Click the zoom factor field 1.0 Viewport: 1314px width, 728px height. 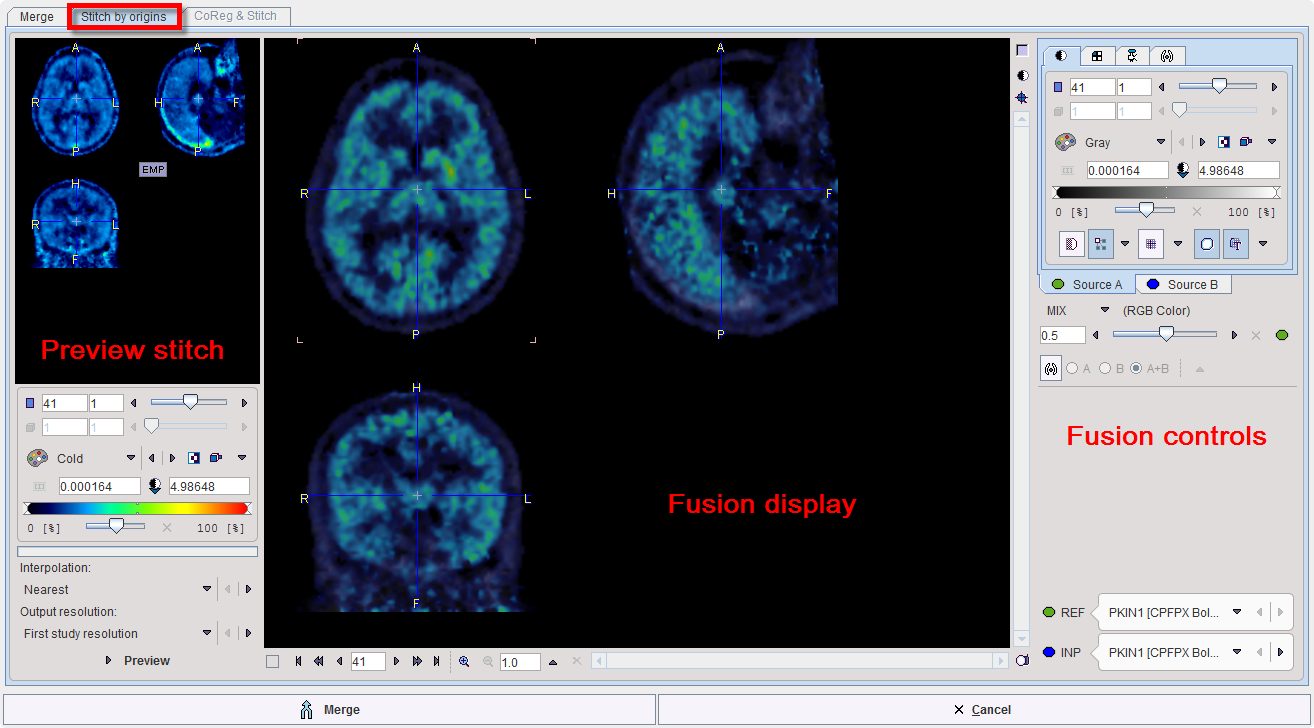point(520,661)
